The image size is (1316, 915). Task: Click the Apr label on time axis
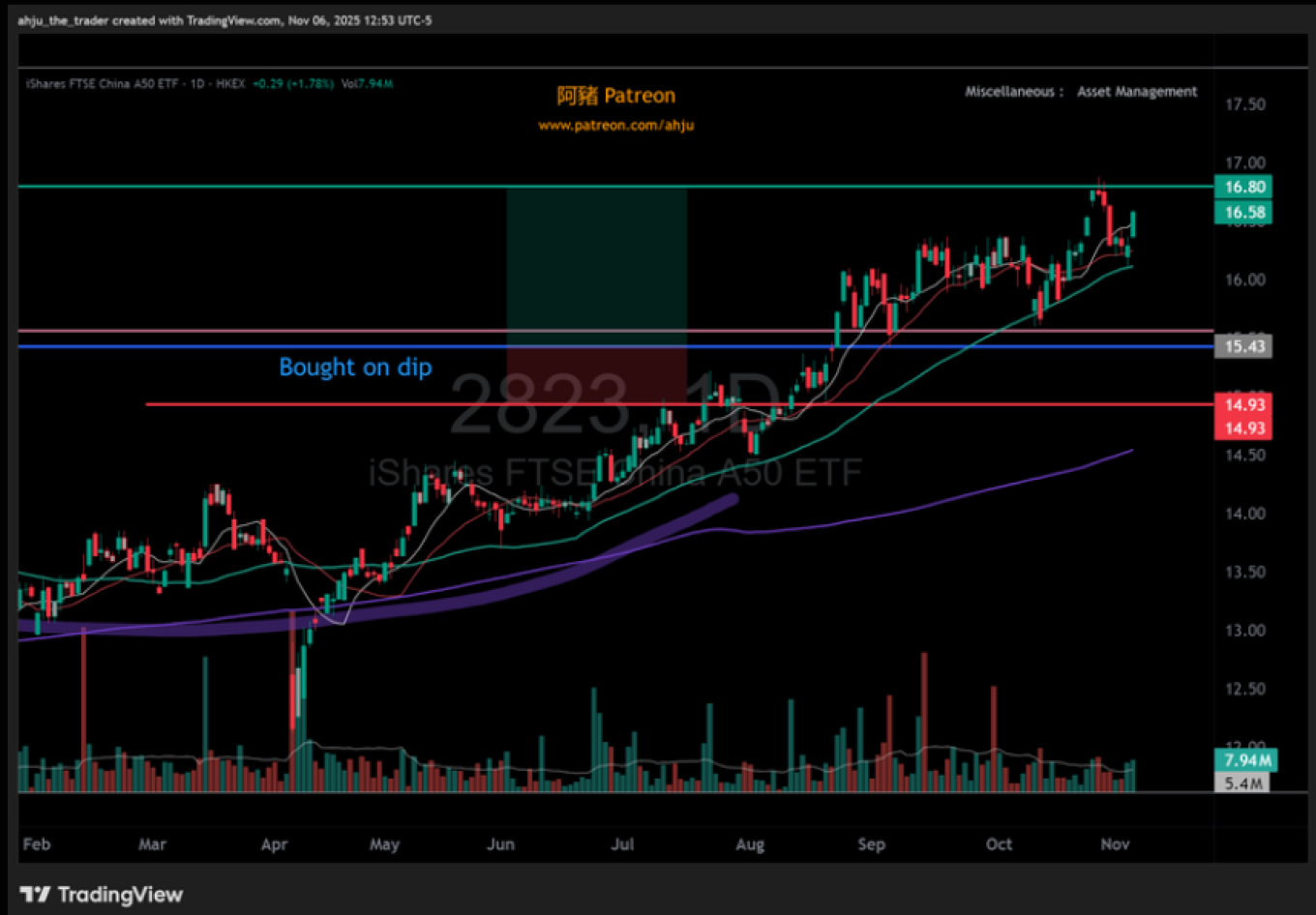[x=274, y=844]
